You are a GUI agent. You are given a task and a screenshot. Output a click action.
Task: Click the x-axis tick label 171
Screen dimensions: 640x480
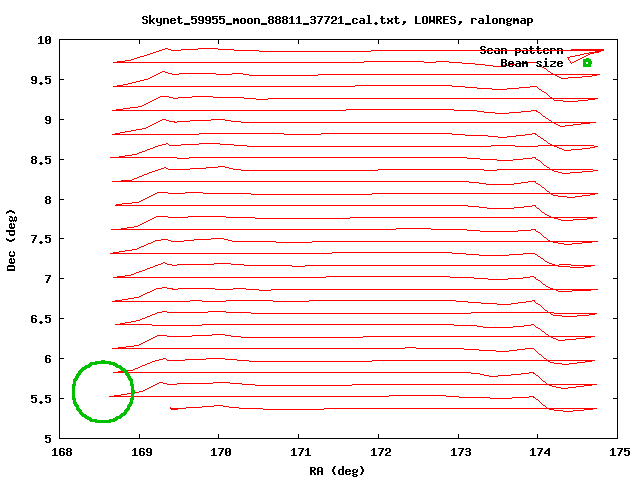300,452
